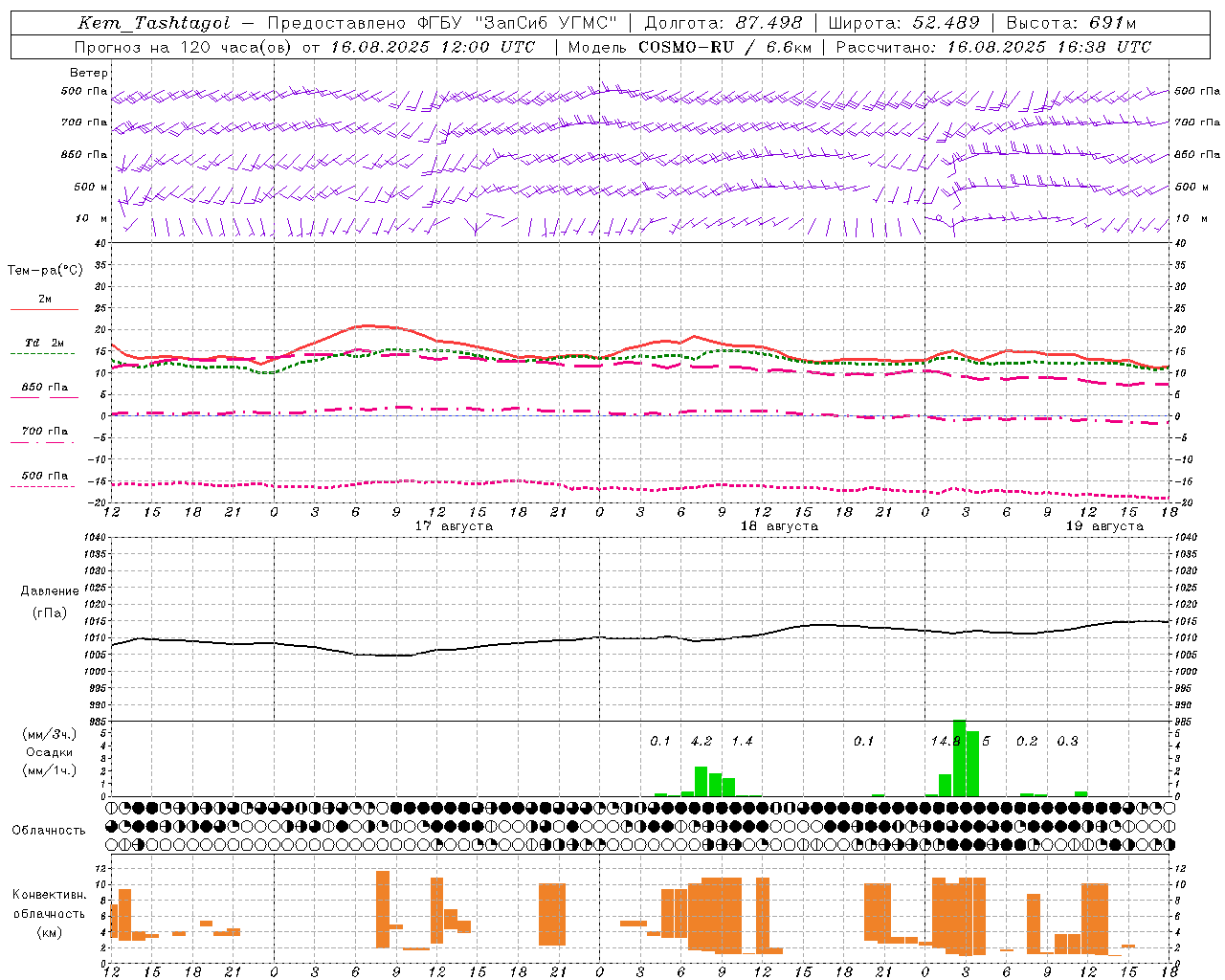The height and width of the screenshot is (980, 1225).
Task: Select the 'Долгота: 87.498' header field
Action: 724,23
